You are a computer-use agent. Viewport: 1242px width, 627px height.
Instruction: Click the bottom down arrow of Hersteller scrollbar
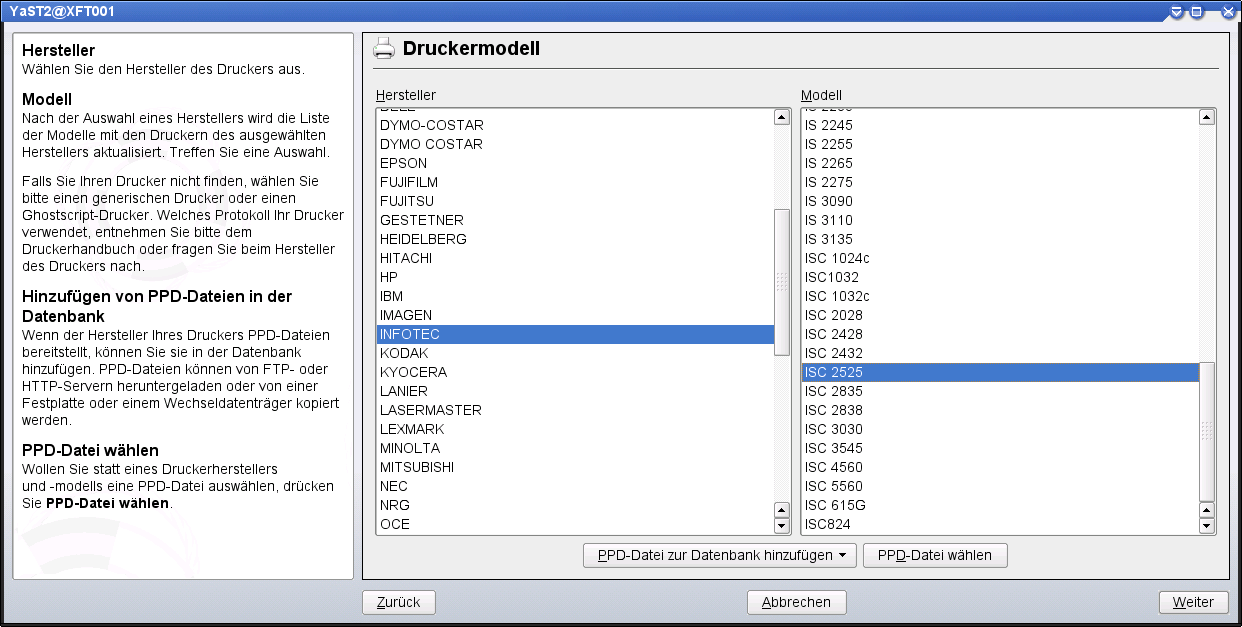(782, 525)
